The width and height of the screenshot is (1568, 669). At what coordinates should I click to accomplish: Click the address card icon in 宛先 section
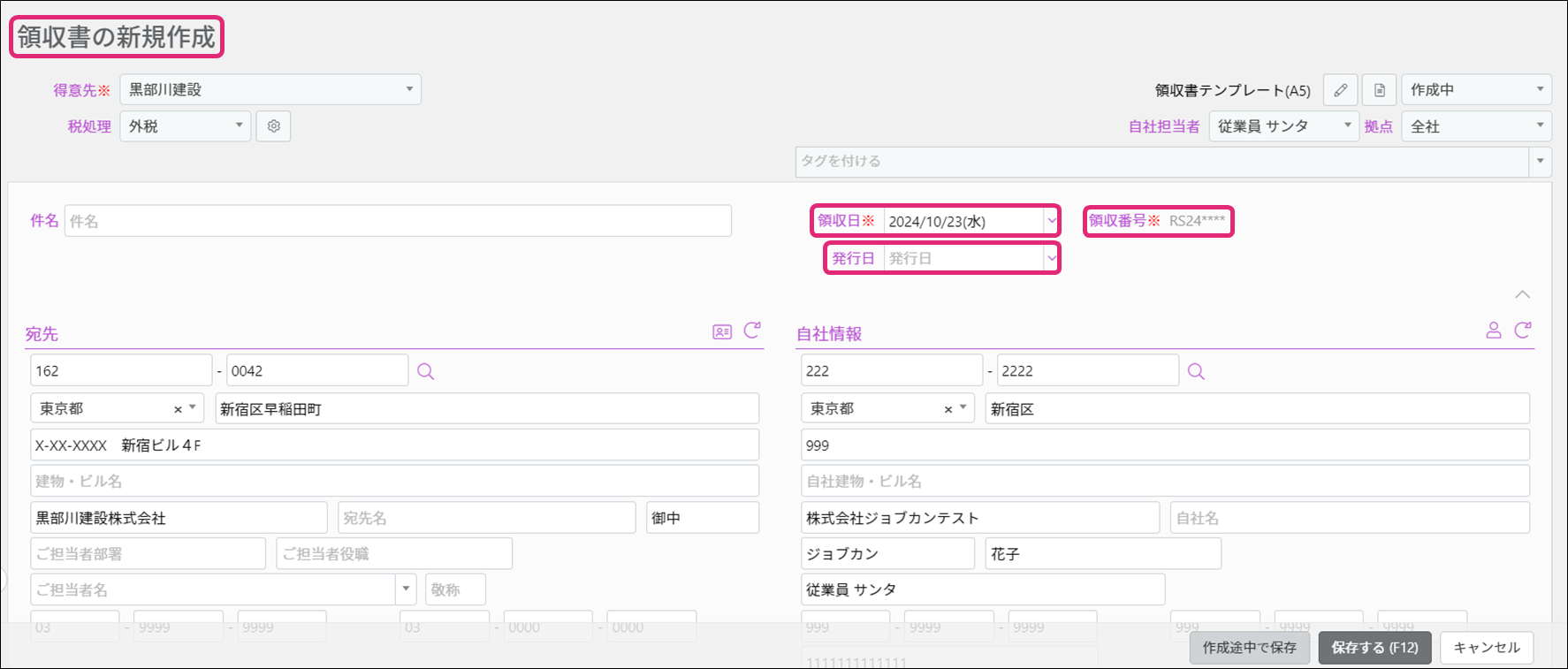(722, 332)
